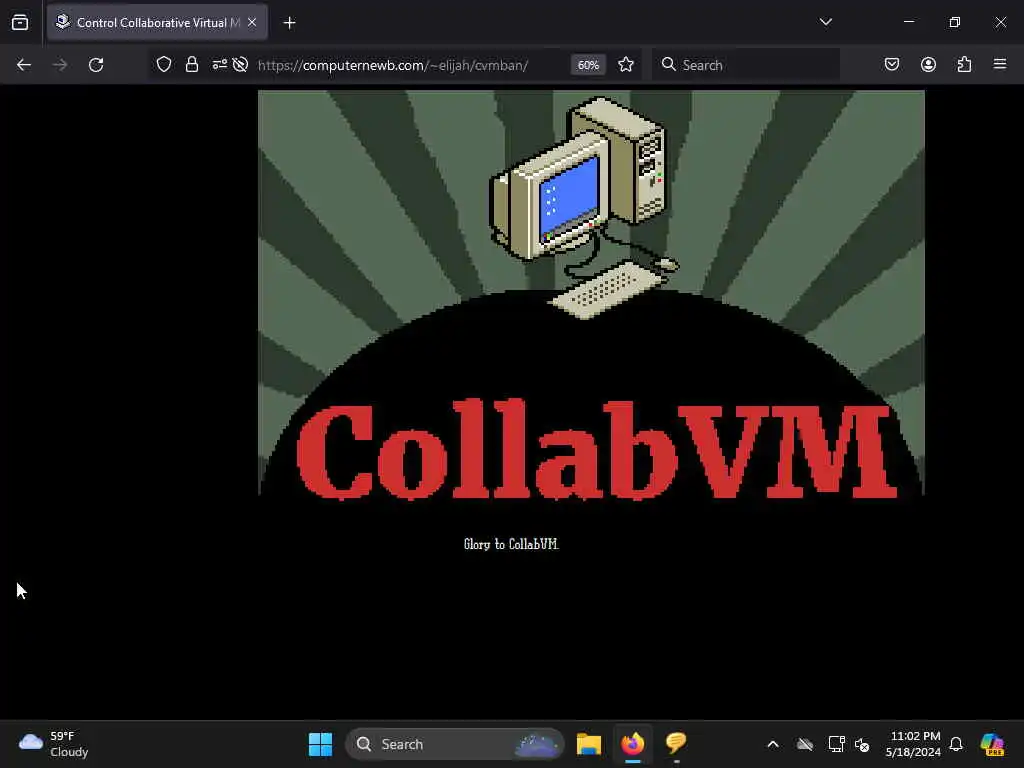Viewport: 1024px width, 768px height.
Task: Open network display tray icon
Action: tap(837, 744)
